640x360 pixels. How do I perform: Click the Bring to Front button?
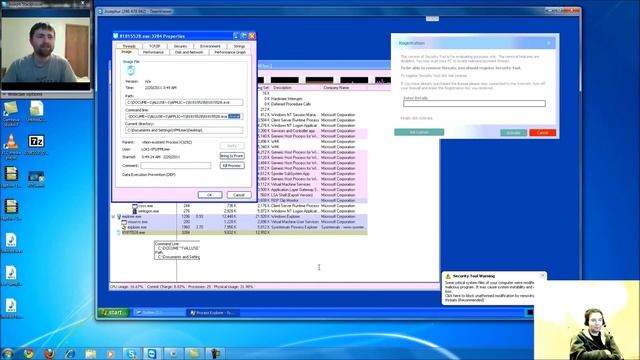(232, 156)
